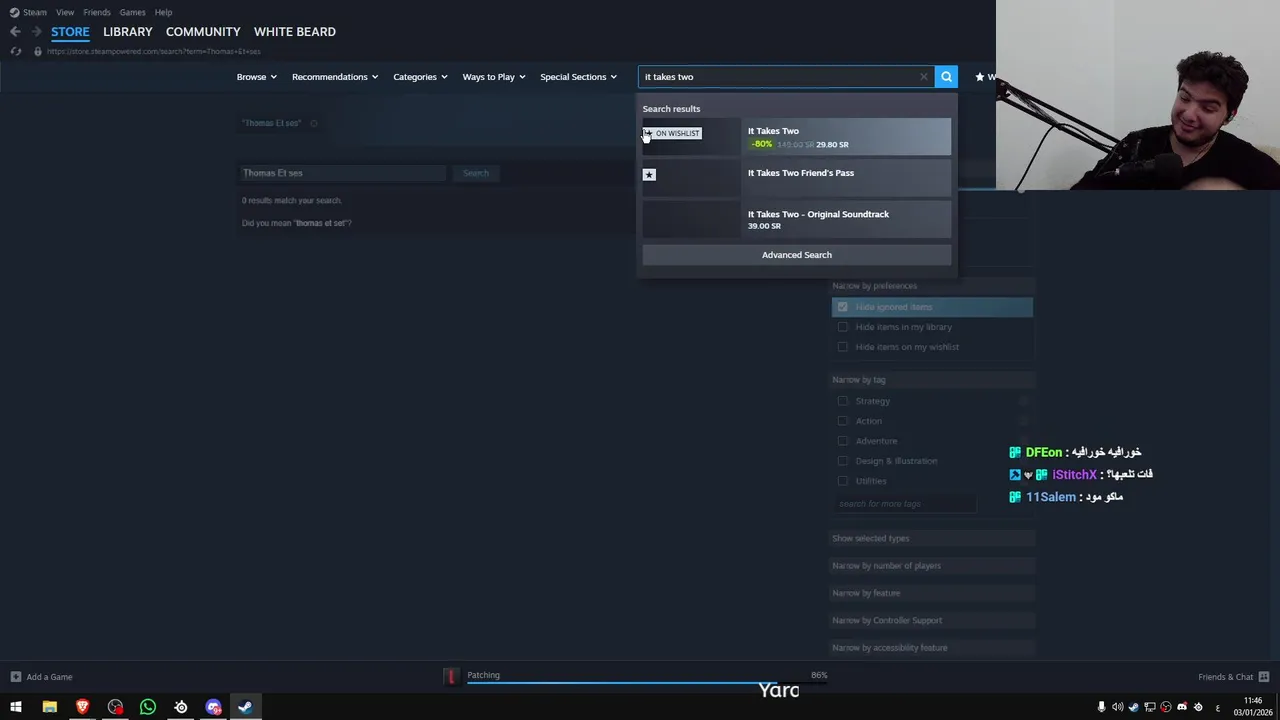Go forward with the right arrow navigation icon
The width and height of the screenshot is (1280, 720).
37,32
